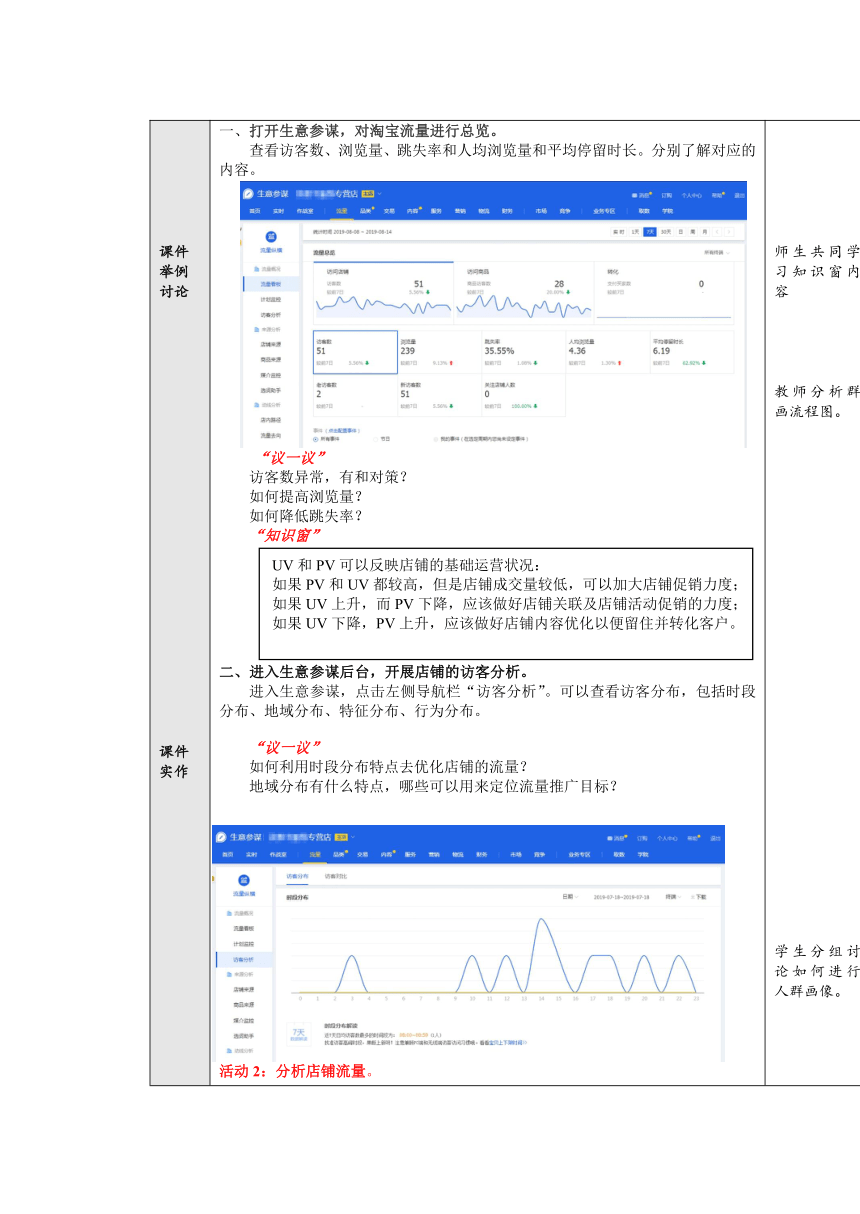This screenshot has height=1214, width=860.
Task: Click the previous-period arrow next to 月
Action: point(717,232)
